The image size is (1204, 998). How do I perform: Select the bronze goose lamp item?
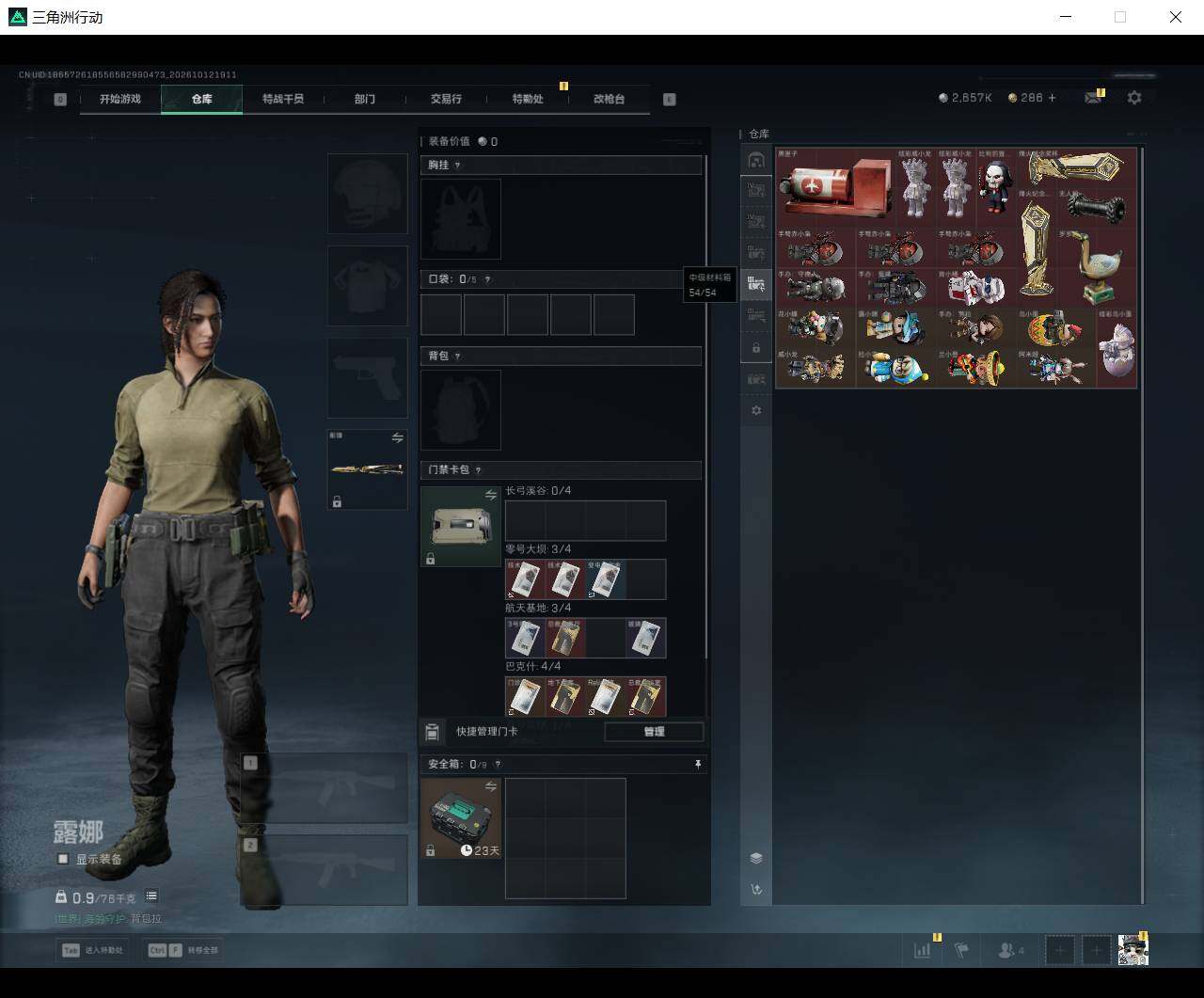click(x=1096, y=266)
